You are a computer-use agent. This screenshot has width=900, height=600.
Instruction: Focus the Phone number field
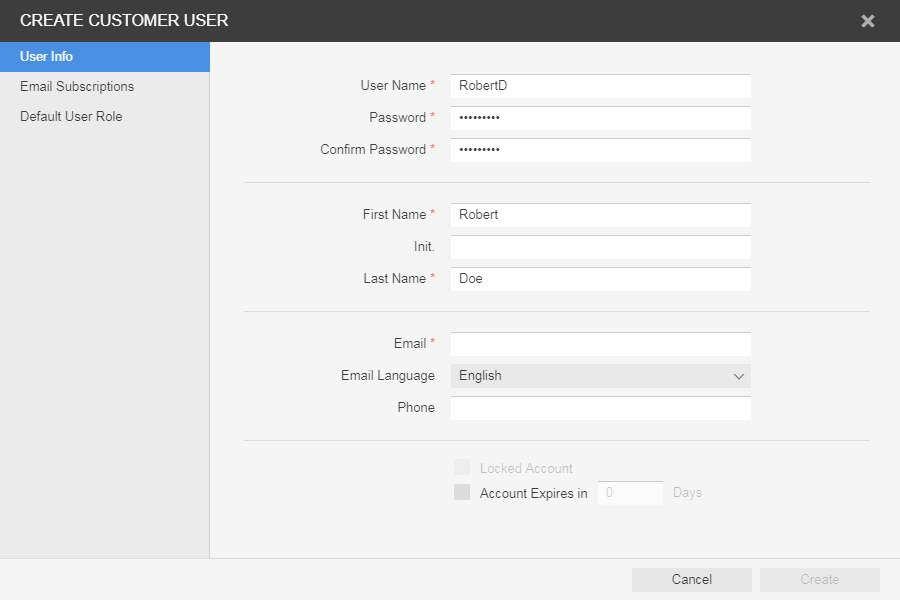[x=600, y=408]
